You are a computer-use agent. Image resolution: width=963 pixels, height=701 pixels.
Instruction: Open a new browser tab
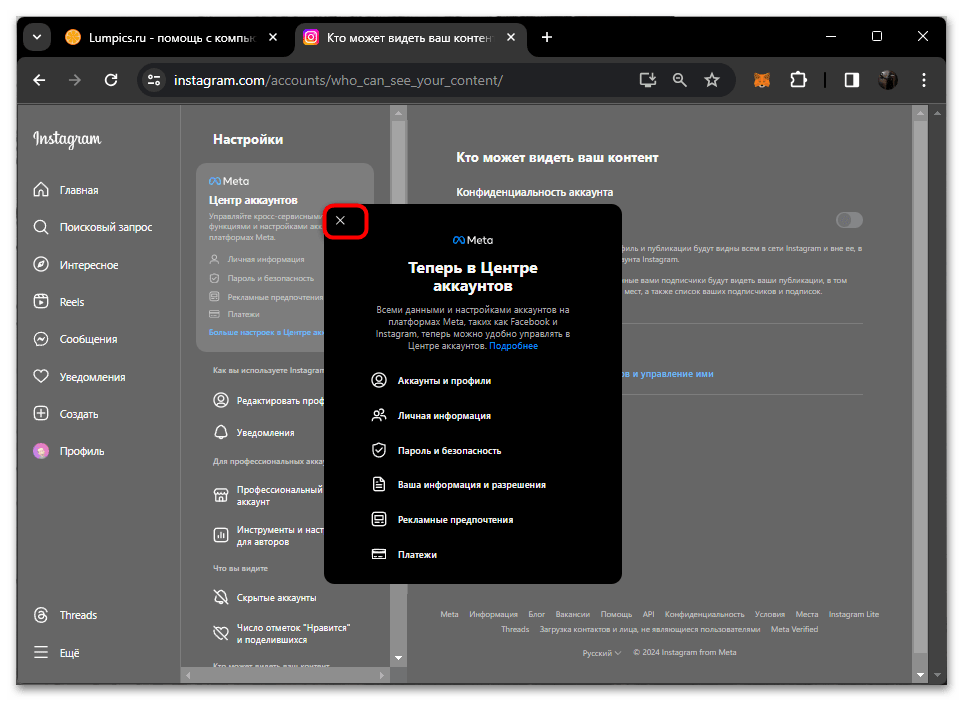pyautogui.click(x=547, y=37)
